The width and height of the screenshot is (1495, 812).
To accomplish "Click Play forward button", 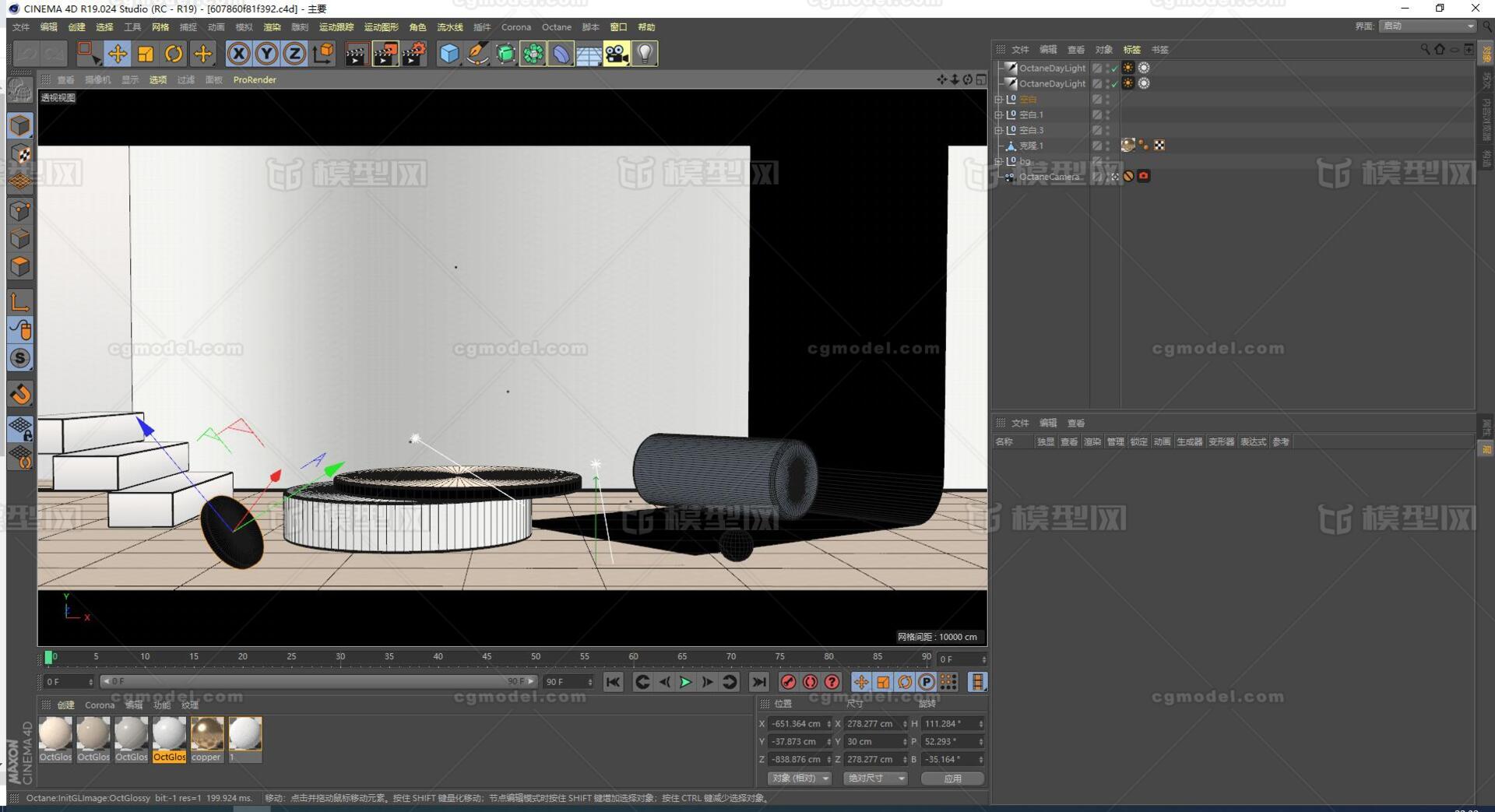I will 685,682.
